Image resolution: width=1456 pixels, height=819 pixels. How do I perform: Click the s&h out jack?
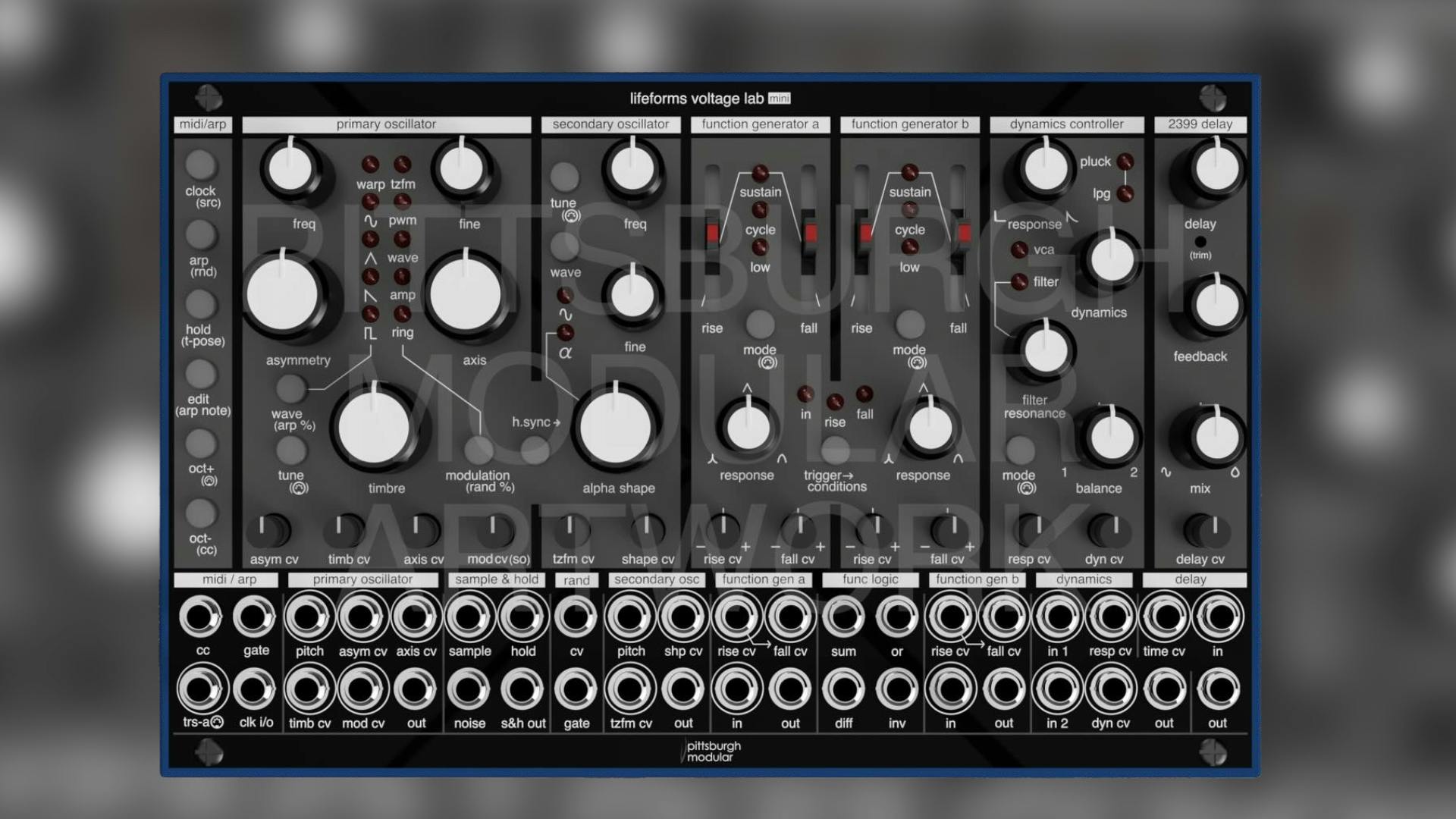pos(522,689)
